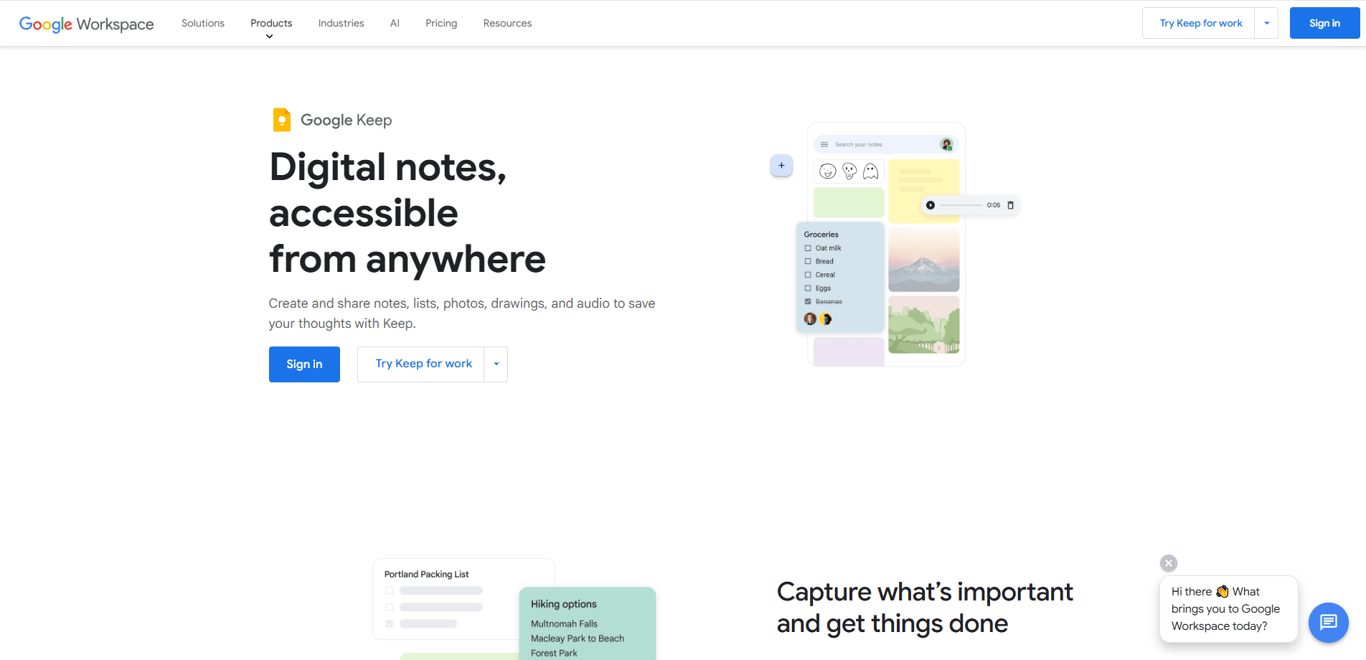Click Try Keep for work hero button

[422, 364]
